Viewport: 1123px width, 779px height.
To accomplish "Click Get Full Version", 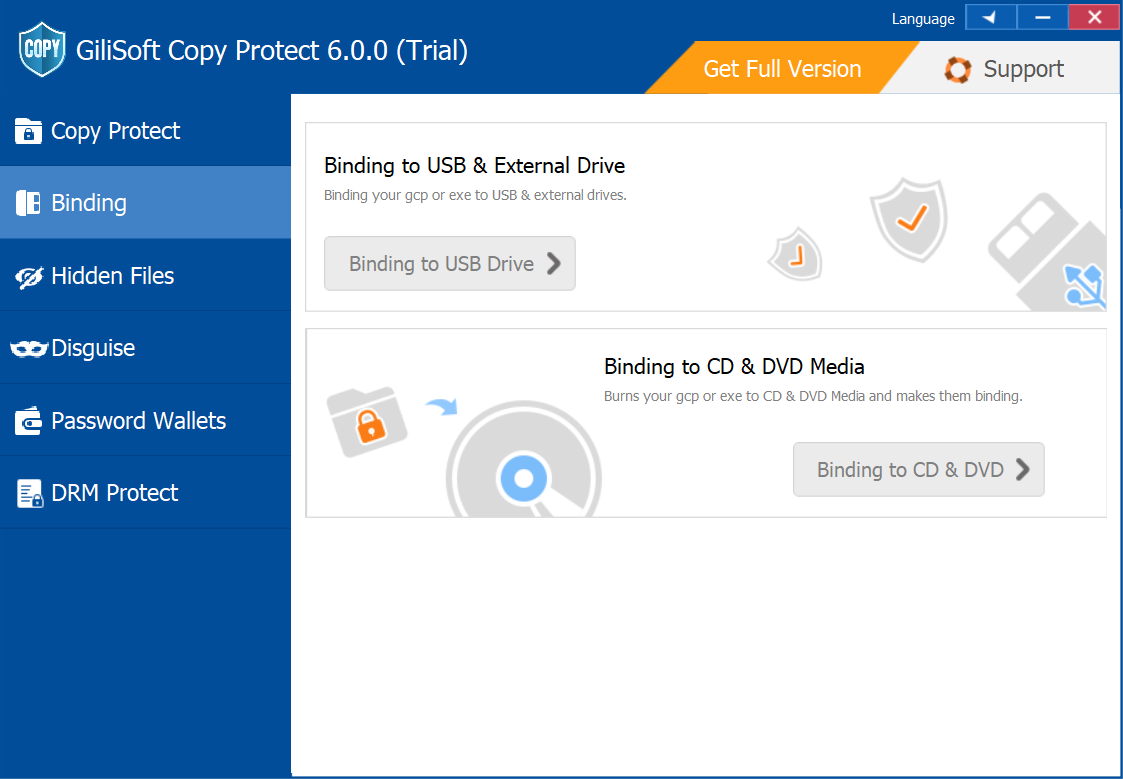I will pos(782,69).
